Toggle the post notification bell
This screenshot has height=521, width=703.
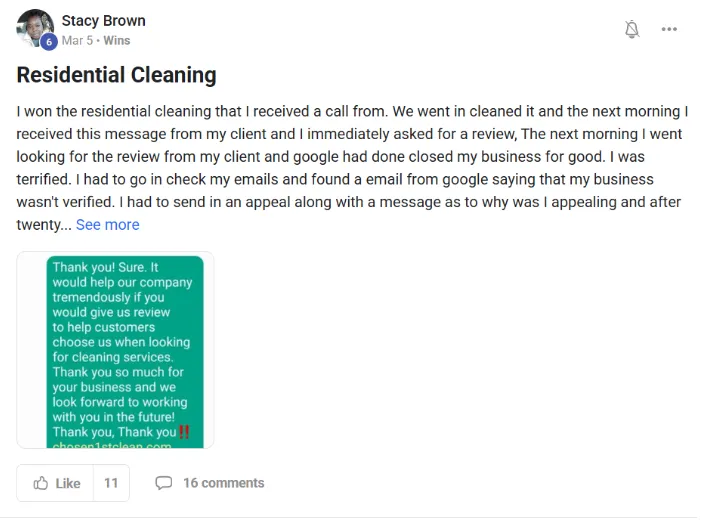click(632, 29)
